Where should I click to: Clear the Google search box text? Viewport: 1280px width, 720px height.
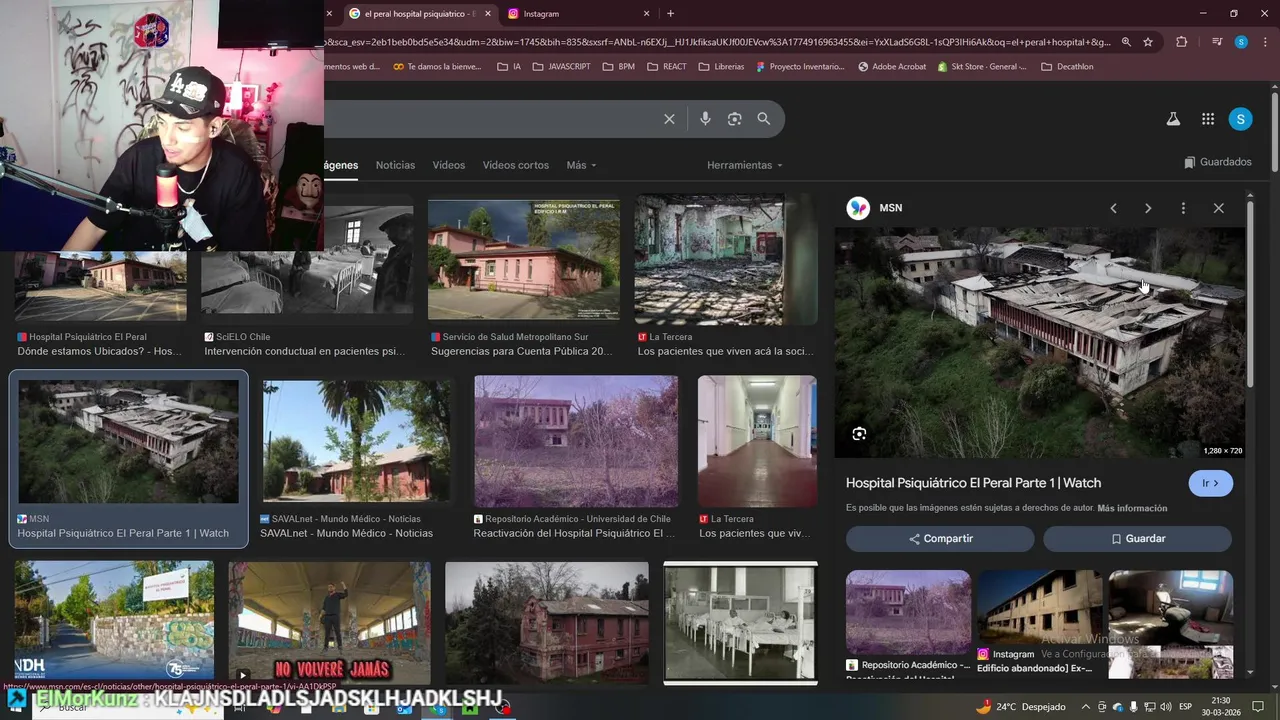tap(669, 119)
